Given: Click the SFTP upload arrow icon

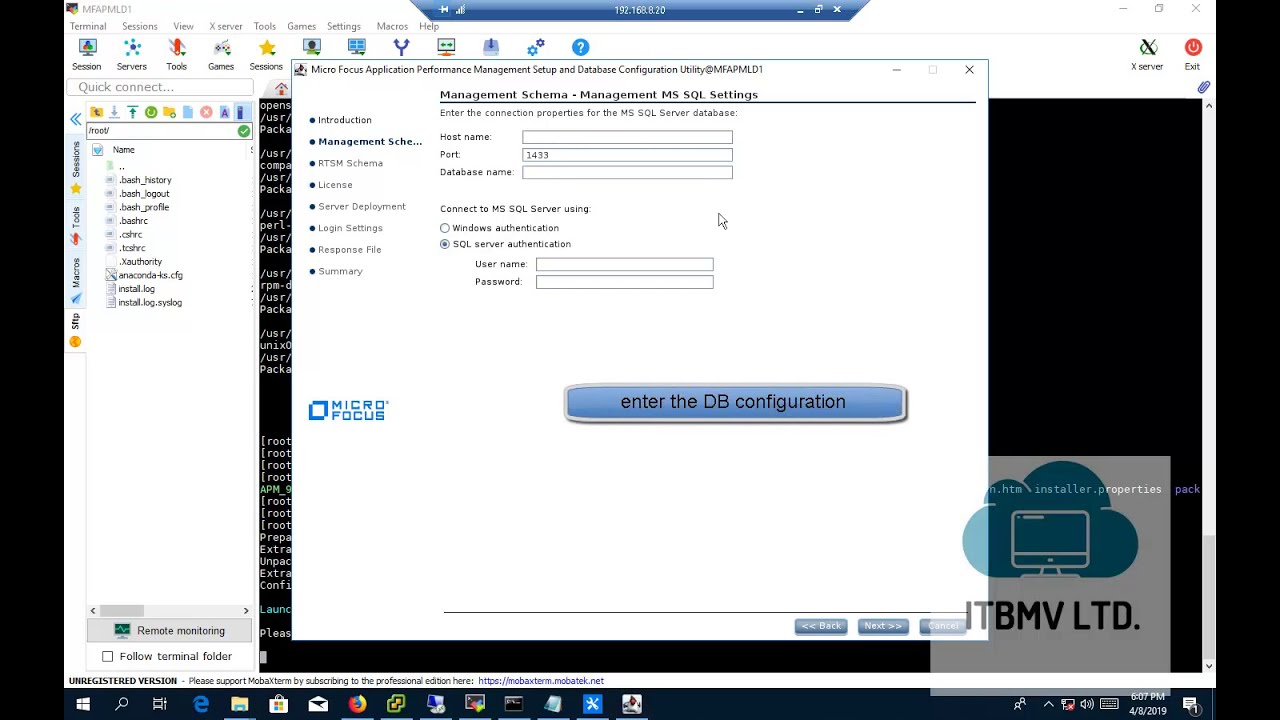Looking at the screenshot, I should pos(132,112).
